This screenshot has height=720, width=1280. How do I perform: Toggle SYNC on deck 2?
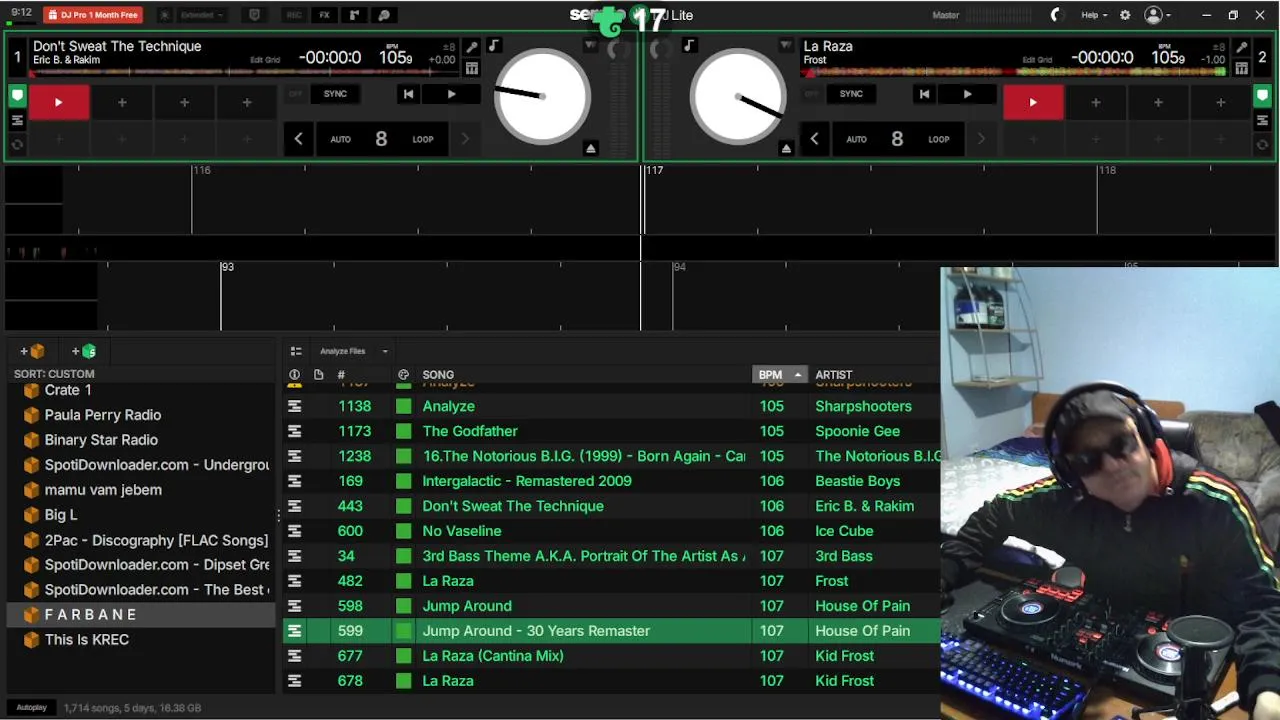(x=851, y=94)
